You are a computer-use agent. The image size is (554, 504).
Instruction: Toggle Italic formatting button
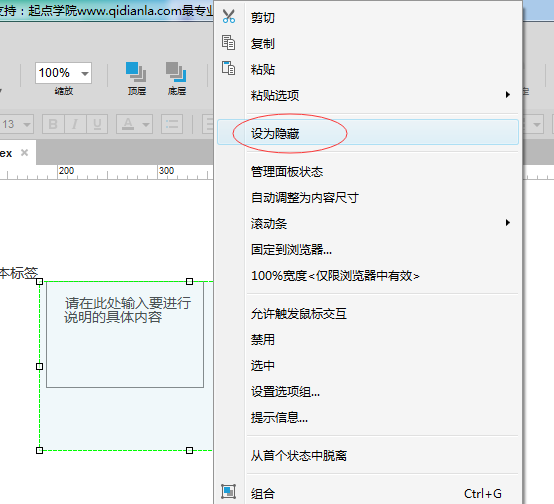[75, 124]
